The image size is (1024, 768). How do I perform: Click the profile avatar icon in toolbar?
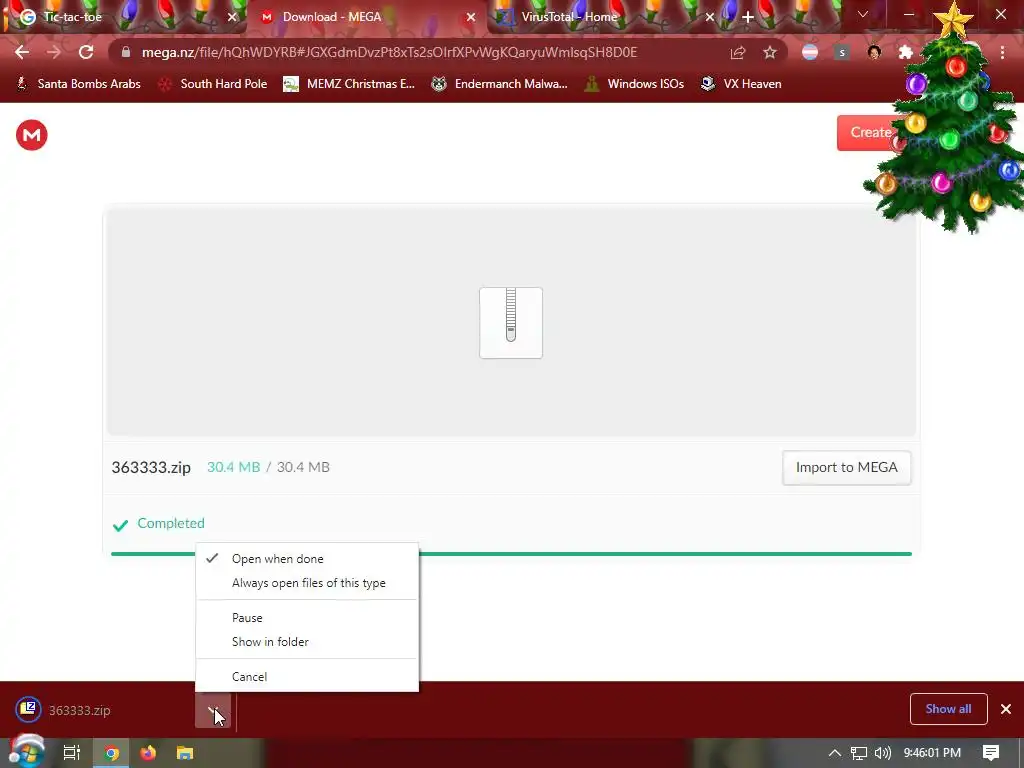(x=874, y=52)
